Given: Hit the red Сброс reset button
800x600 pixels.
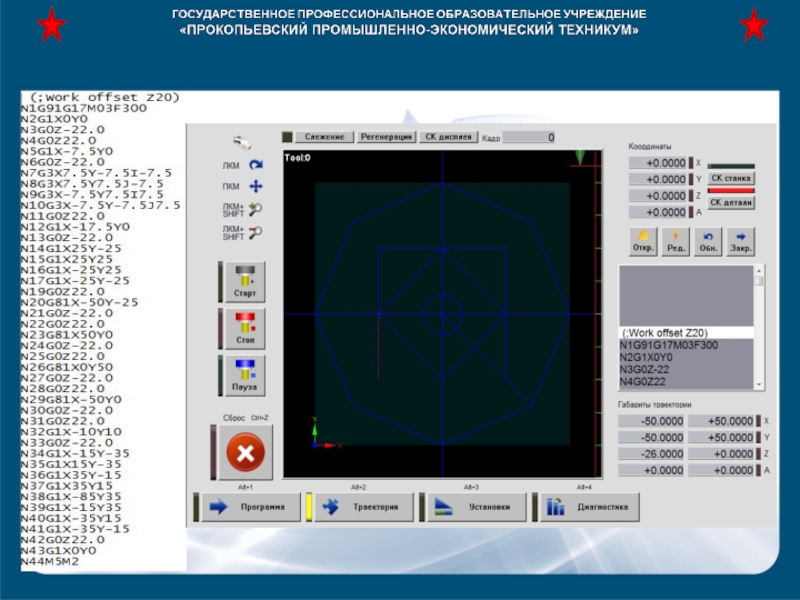Looking at the screenshot, I should (x=245, y=455).
